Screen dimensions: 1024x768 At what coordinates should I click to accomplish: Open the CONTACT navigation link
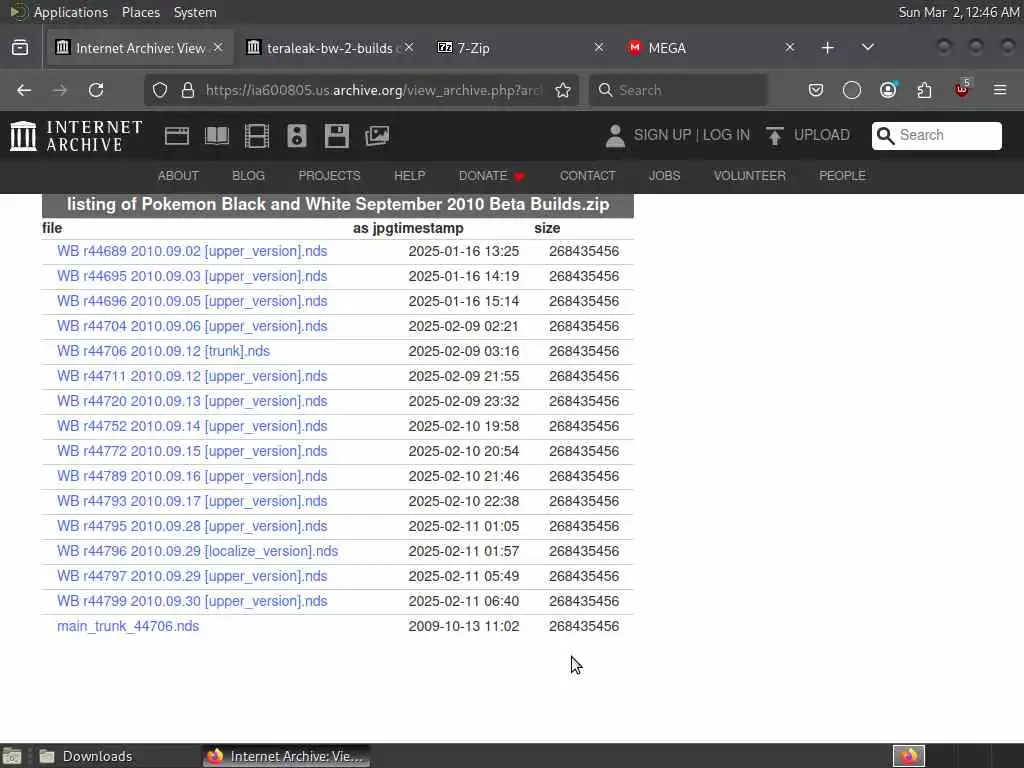588,176
